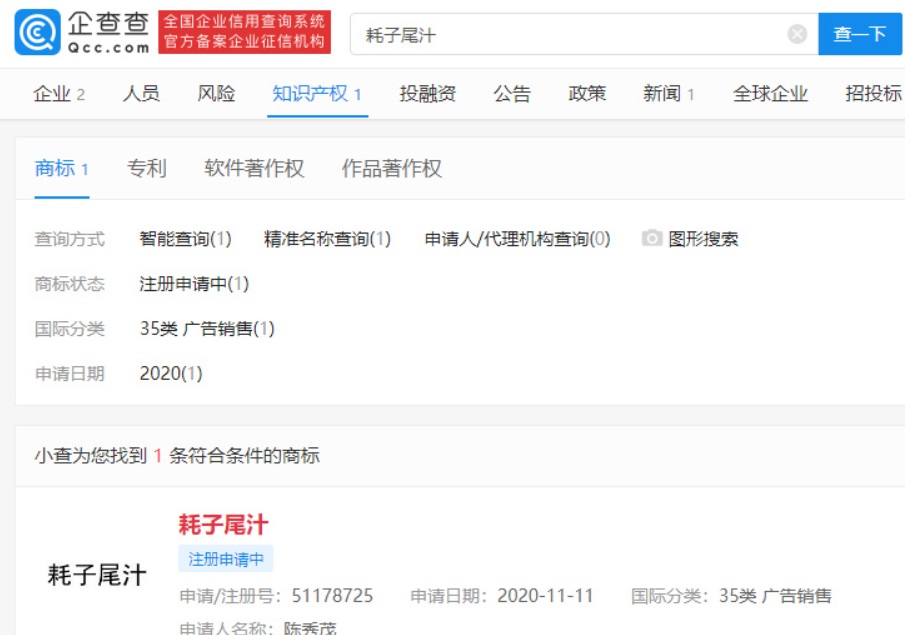Image resolution: width=905 pixels, height=635 pixels.
Task: Open the 作品著作权 sub-tab
Action: (392, 169)
